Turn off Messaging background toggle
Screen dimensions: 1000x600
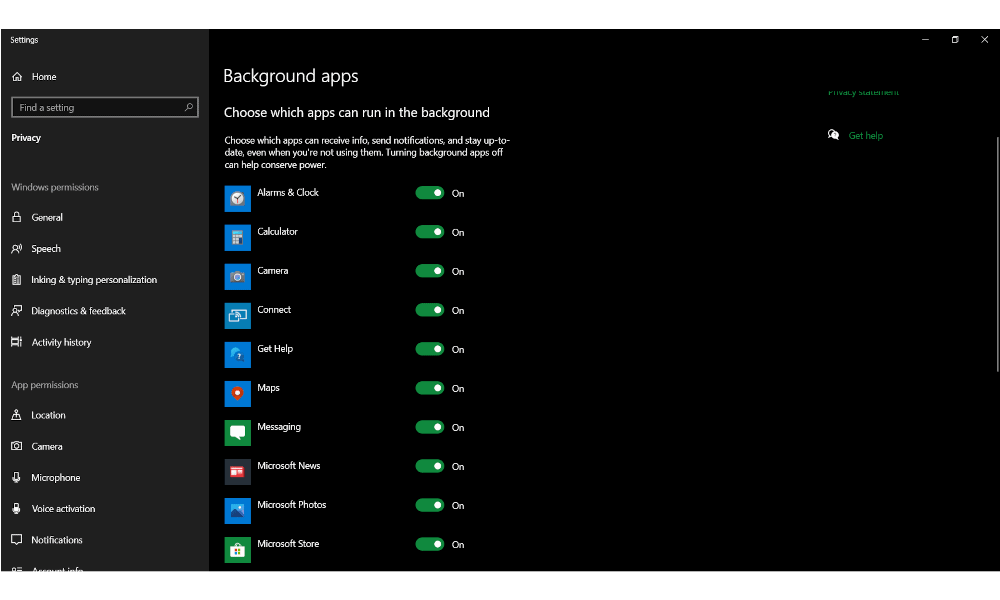tap(429, 427)
